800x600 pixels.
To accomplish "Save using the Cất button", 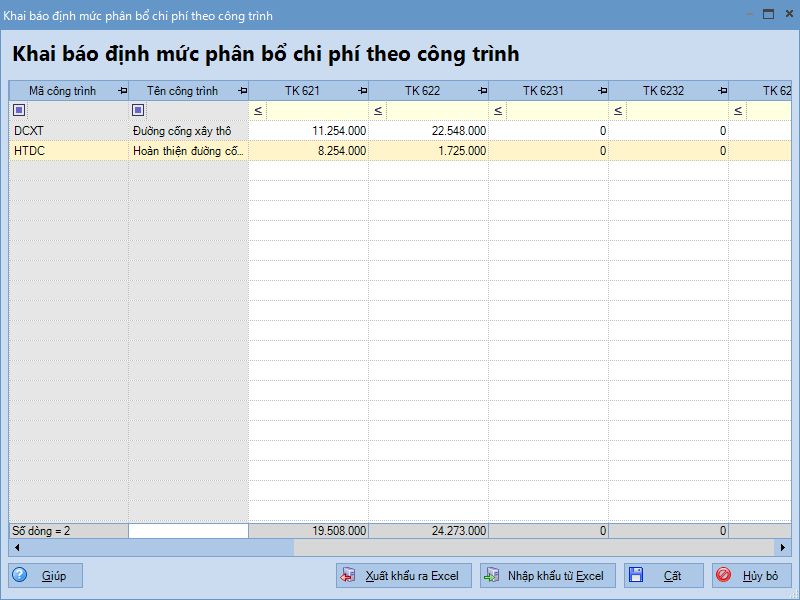I will [663, 576].
